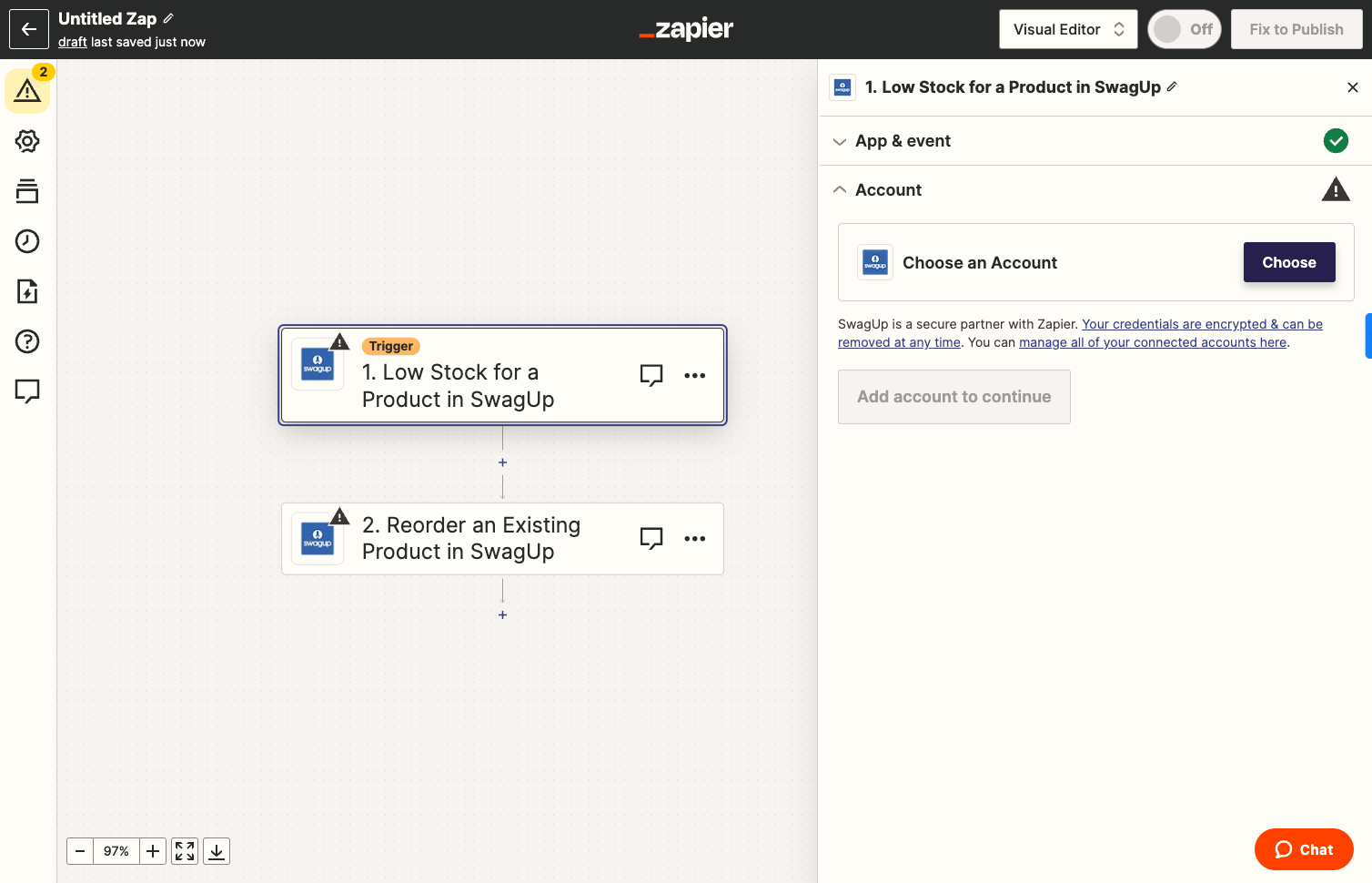Click the 97% zoom level field

pos(116,851)
